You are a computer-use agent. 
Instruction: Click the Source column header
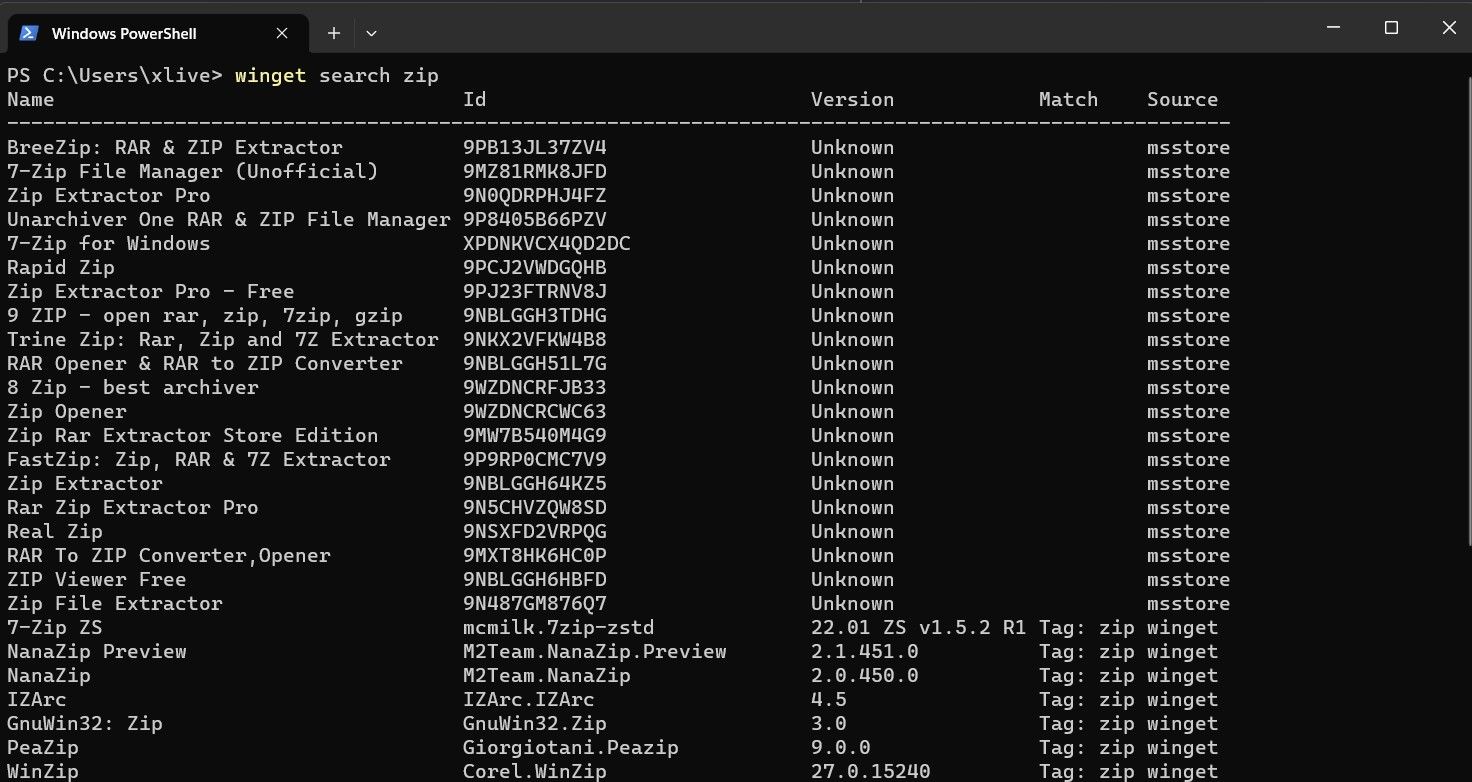1182,99
